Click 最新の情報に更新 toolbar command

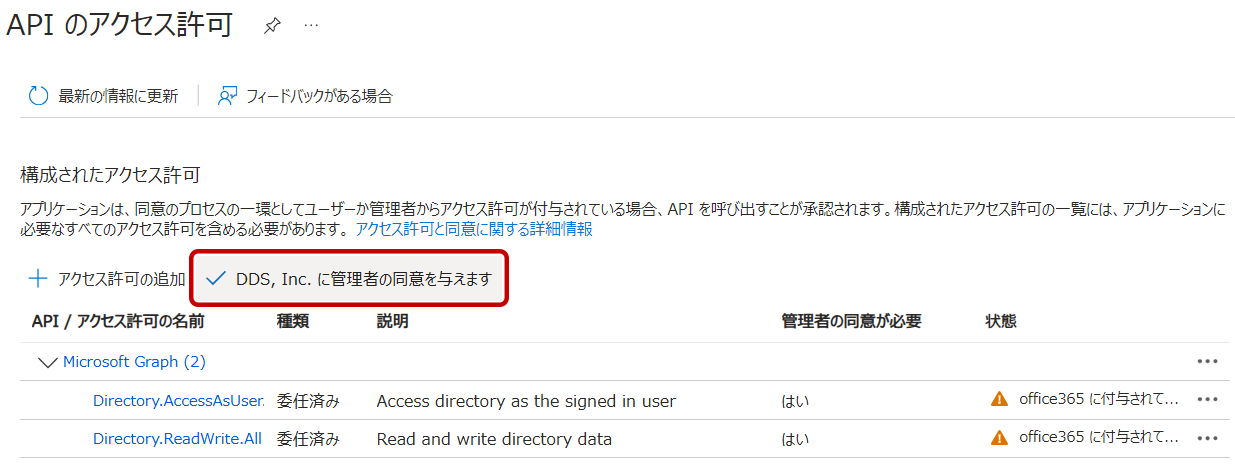coord(118,96)
